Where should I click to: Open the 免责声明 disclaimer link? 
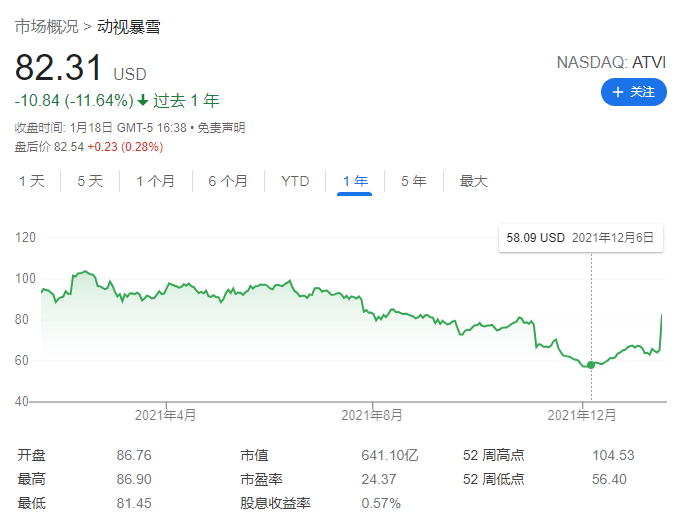pos(222,128)
